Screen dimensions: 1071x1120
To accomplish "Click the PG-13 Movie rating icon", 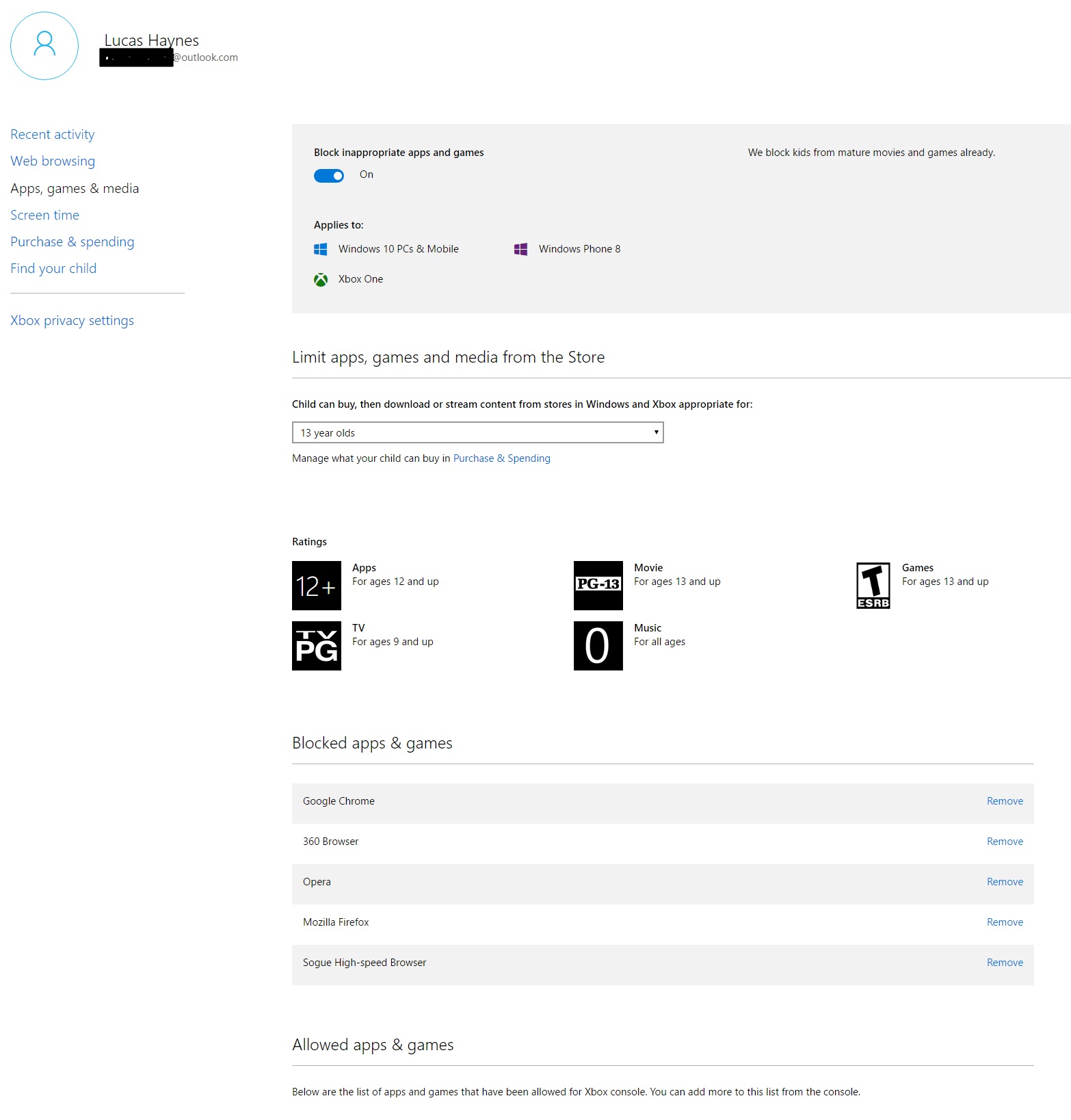I will pyautogui.click(x=598, y=586).
